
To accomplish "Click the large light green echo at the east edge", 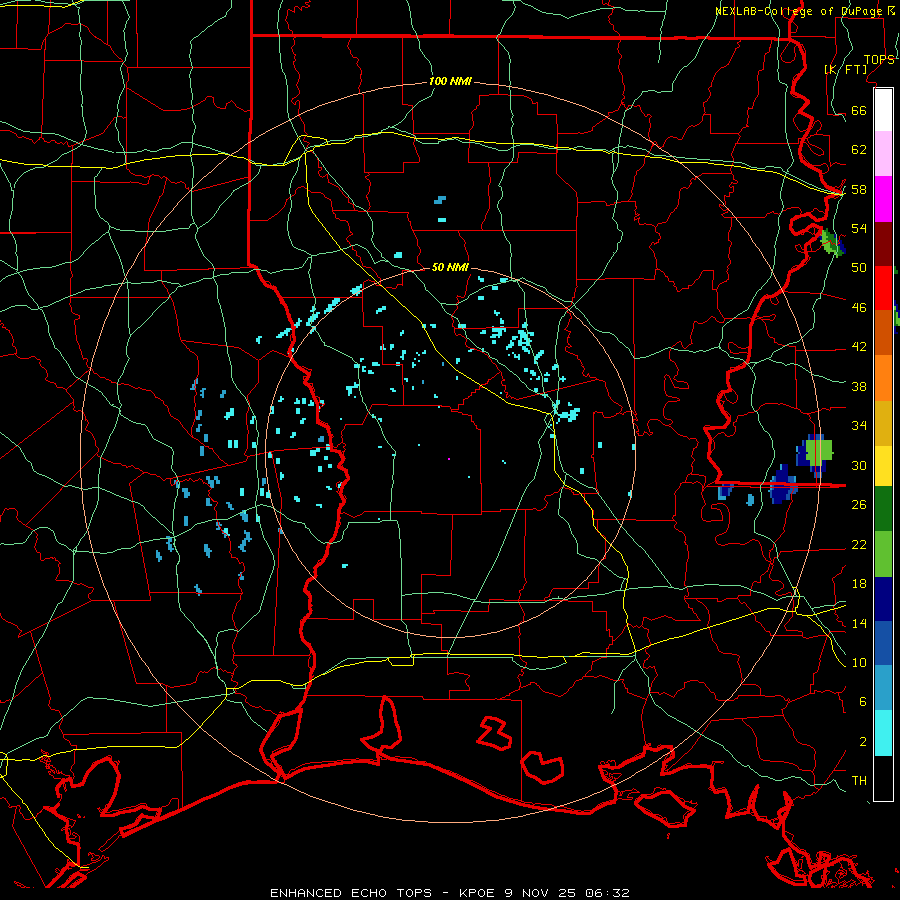I will click(x=818, y=451).
